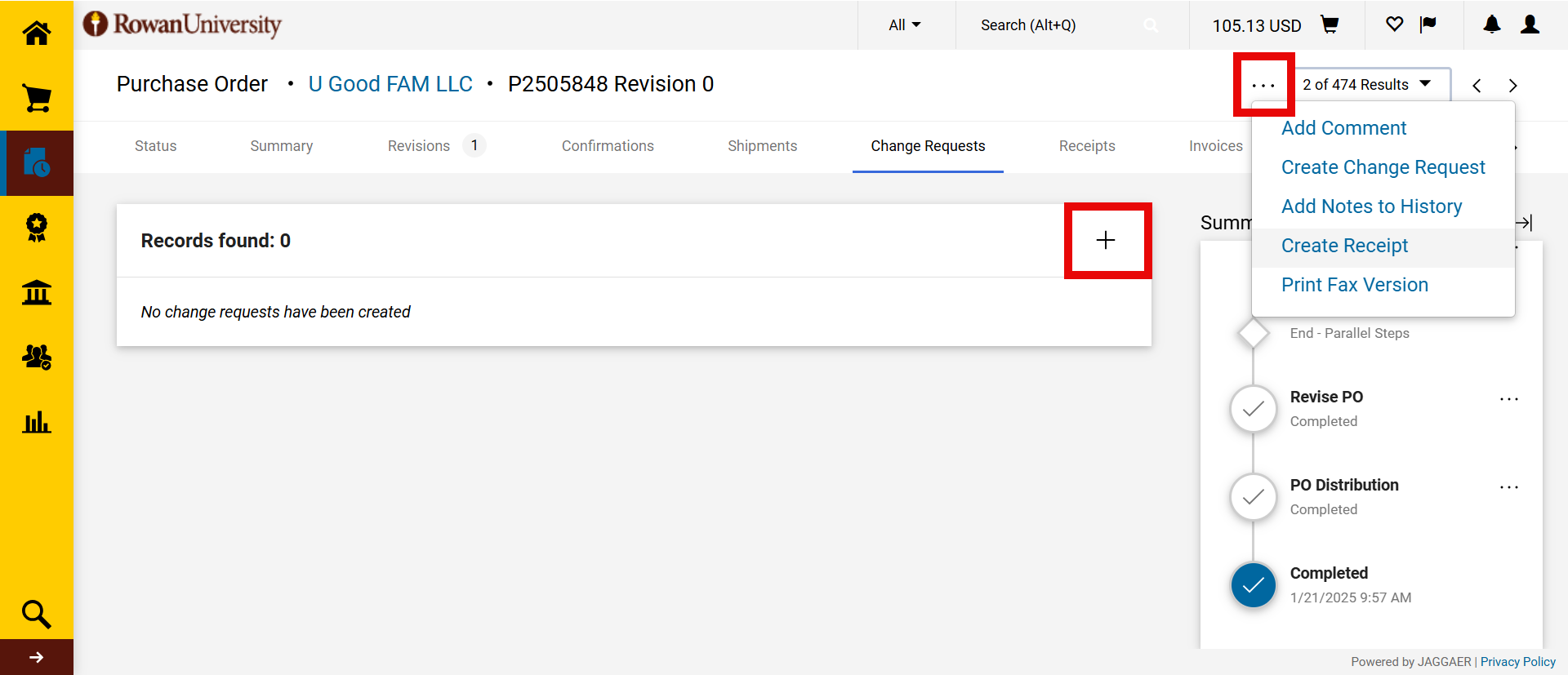The width and height of the screenshot is (1568, 675).
Task: Click the Rowan University logo
Action: coord(182,24)
